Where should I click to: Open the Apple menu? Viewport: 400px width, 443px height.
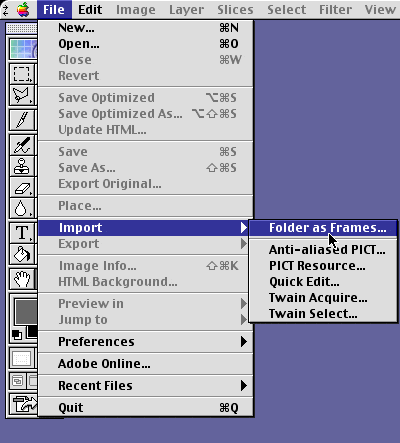(23, 9)
